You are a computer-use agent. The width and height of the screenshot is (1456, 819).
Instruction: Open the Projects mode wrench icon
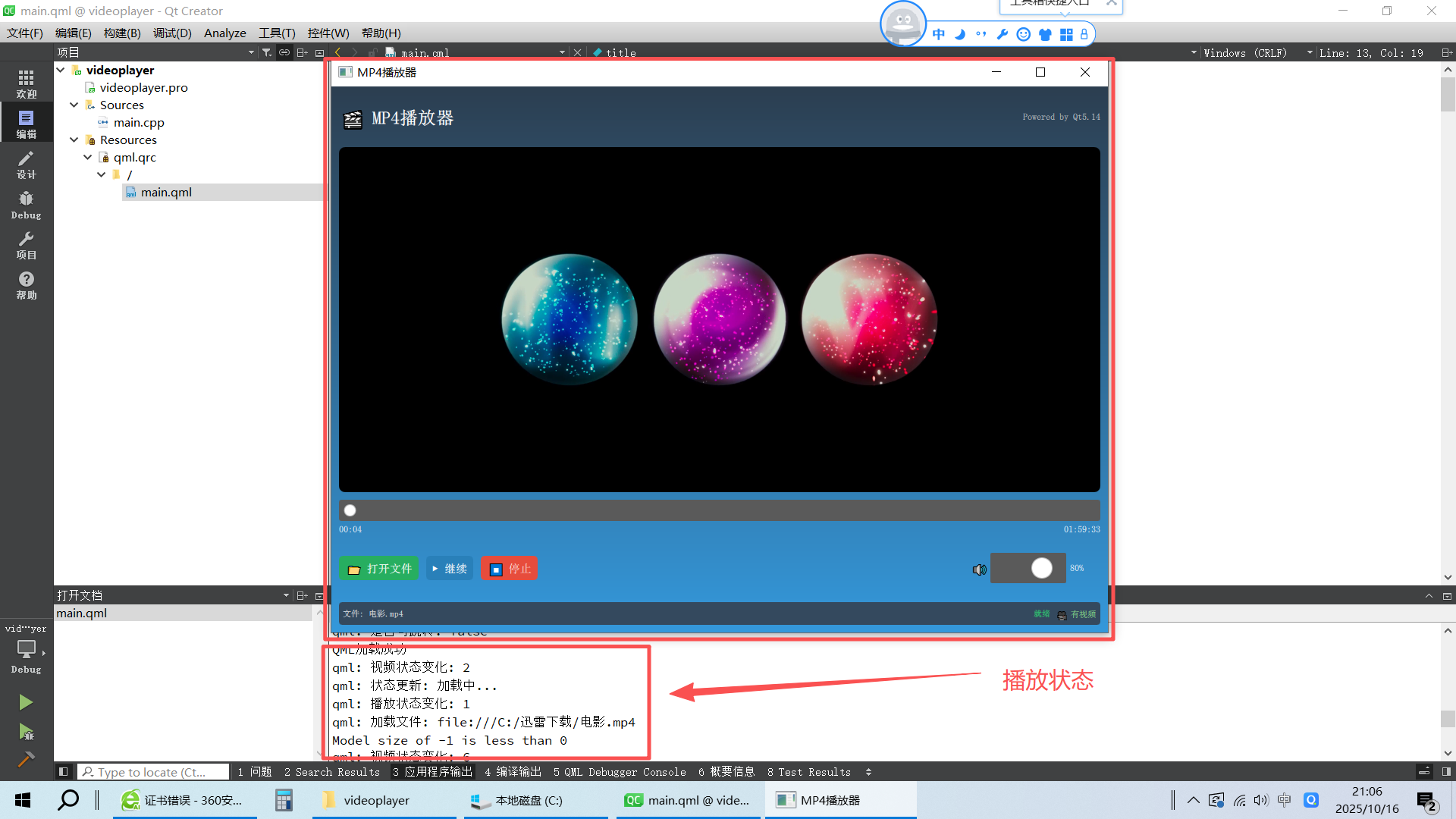[26, 245]
